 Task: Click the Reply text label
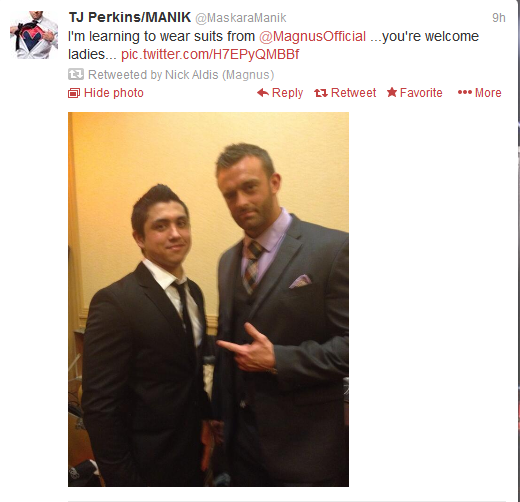pos(287,93)
